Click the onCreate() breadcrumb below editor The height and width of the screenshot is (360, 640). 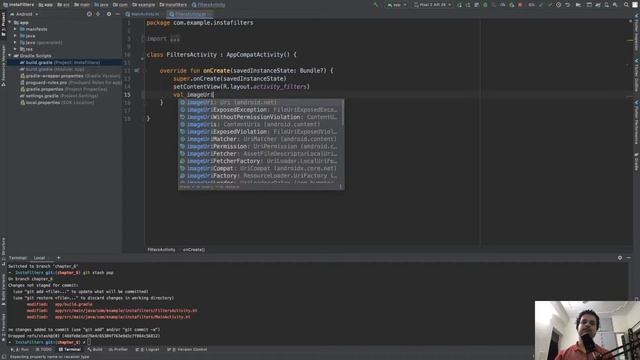(194, 249)
